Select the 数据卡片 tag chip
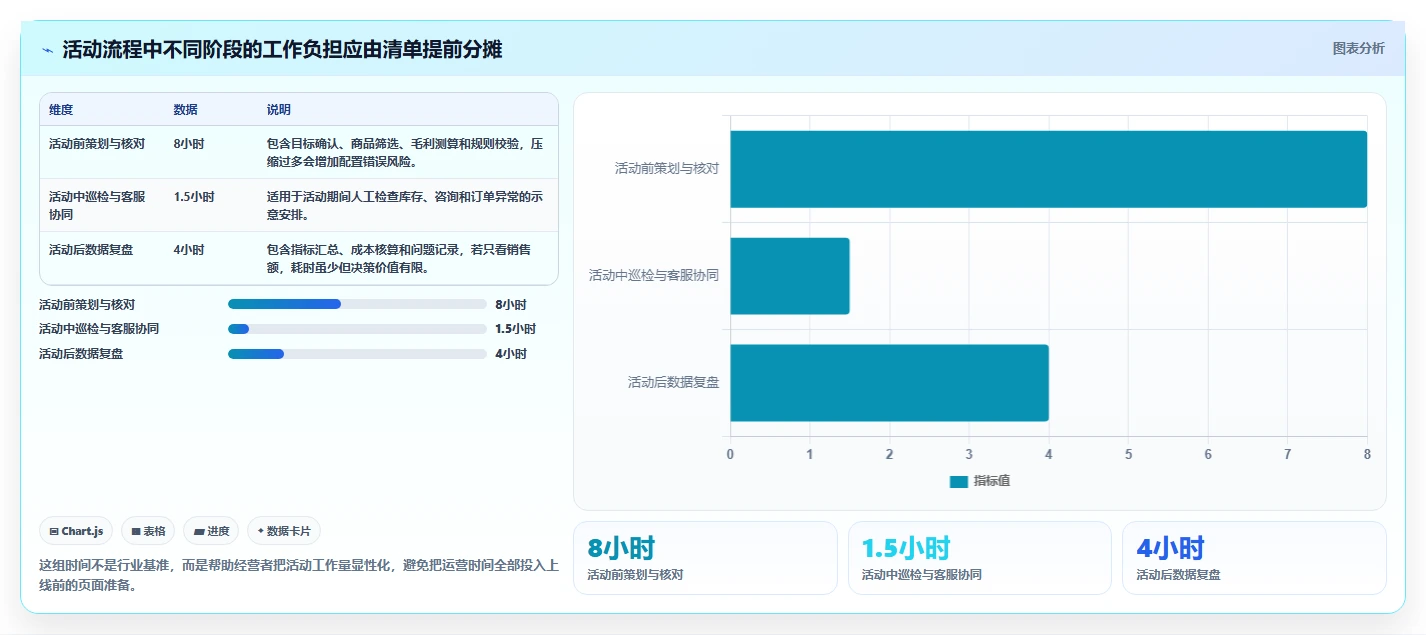 click(284, 531)
